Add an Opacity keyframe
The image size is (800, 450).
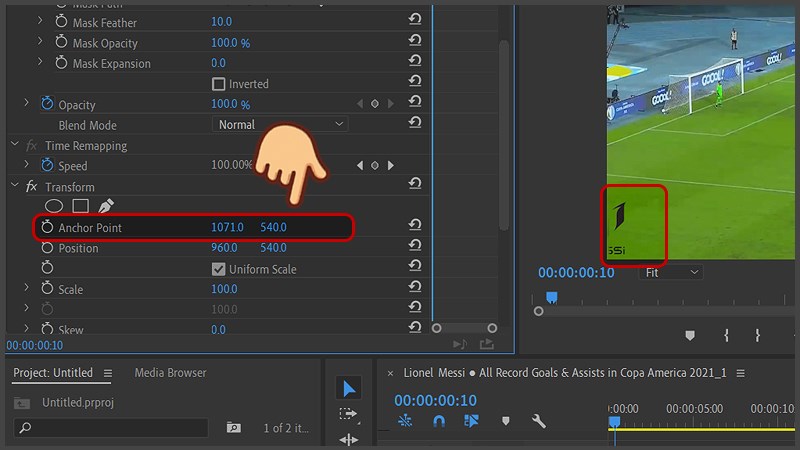click(374, 104)
